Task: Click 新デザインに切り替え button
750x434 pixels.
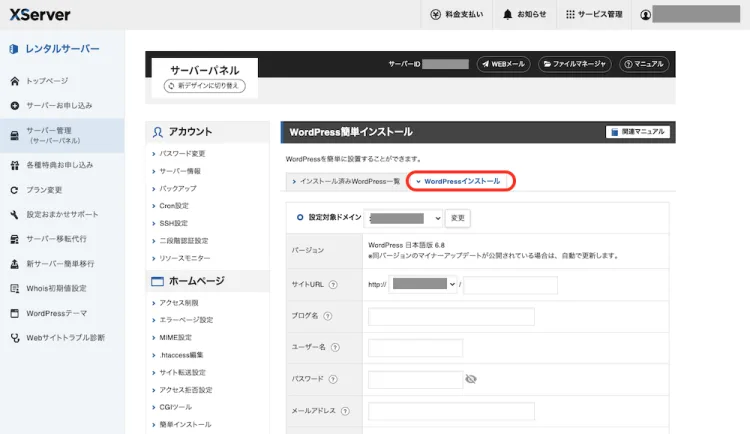Action: pos(205,86)
